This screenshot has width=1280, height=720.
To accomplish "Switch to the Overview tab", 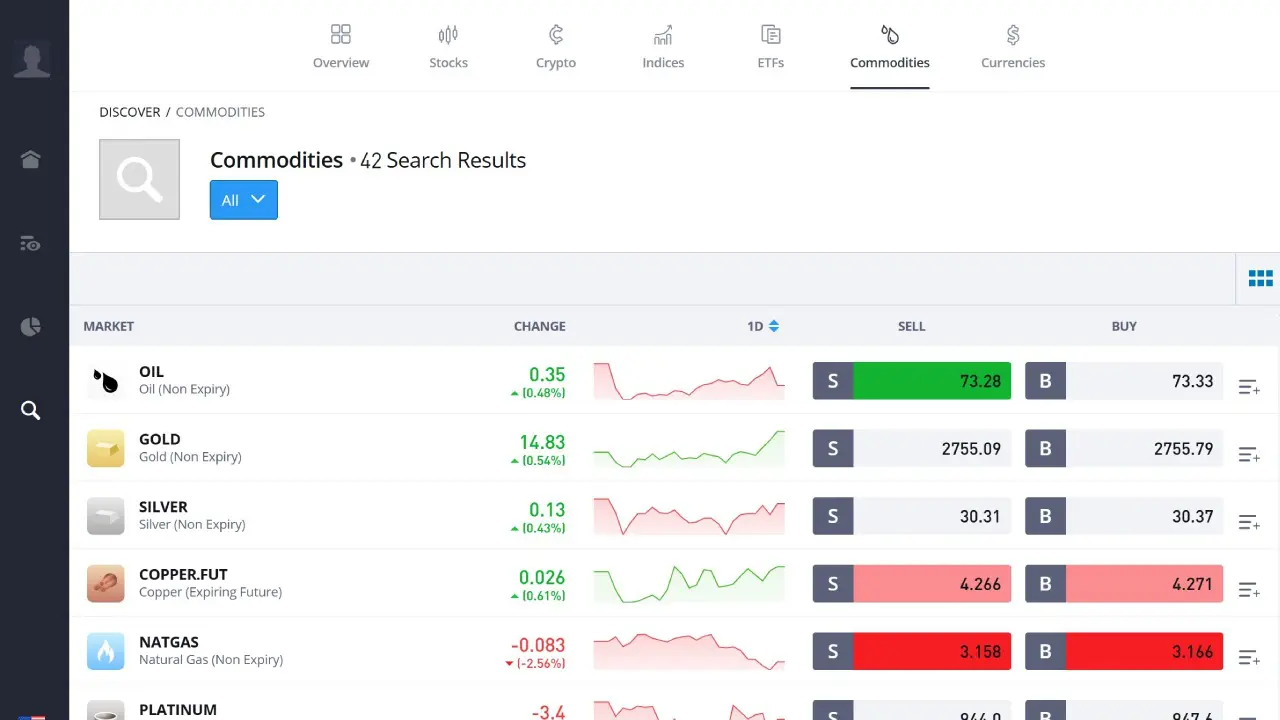I will pyautogui.click(x=341, y=35).
